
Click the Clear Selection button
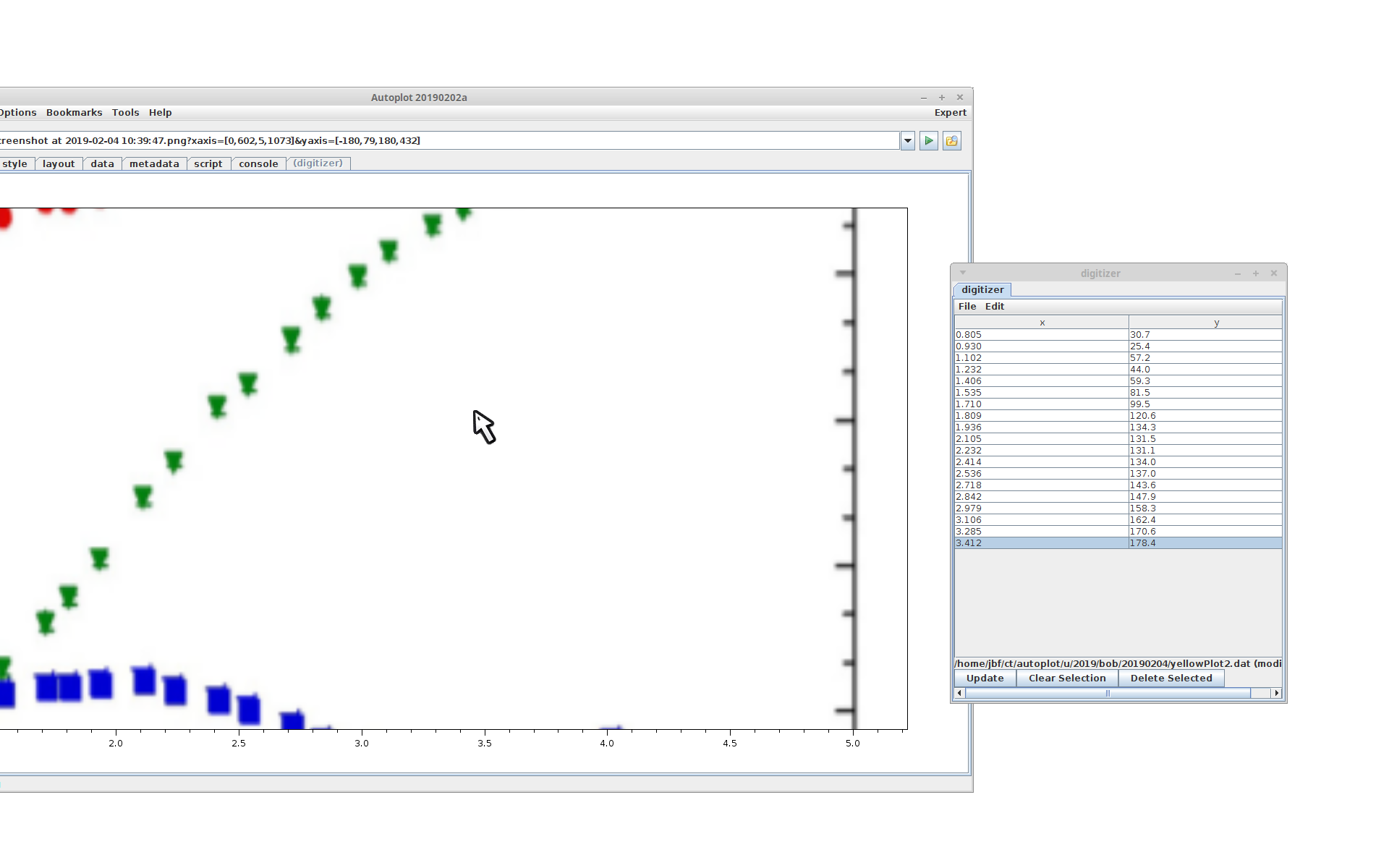pyautogui.click(x=1067, y=678)
